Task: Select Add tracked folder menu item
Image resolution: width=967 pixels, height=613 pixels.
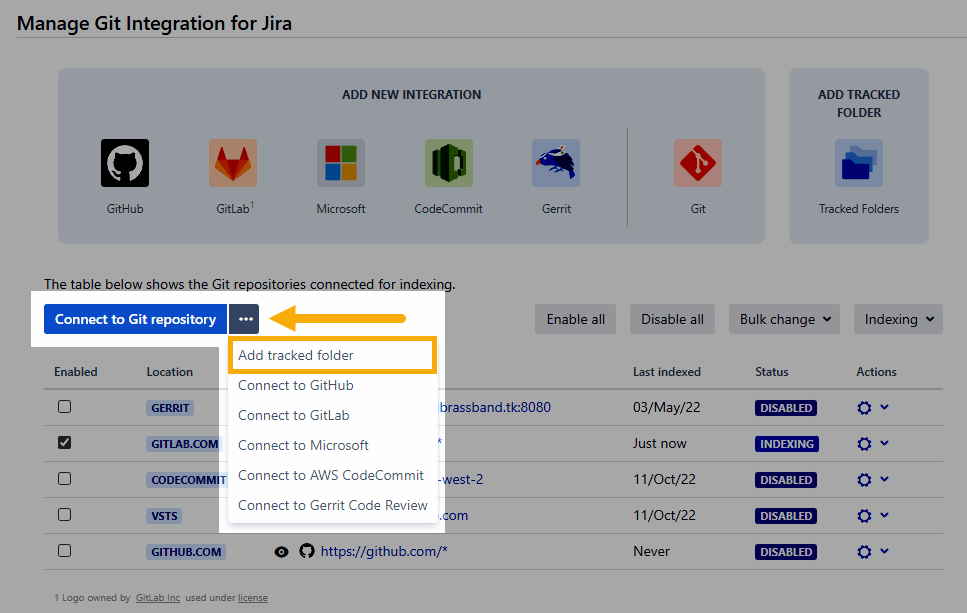Action: (296, 355)
